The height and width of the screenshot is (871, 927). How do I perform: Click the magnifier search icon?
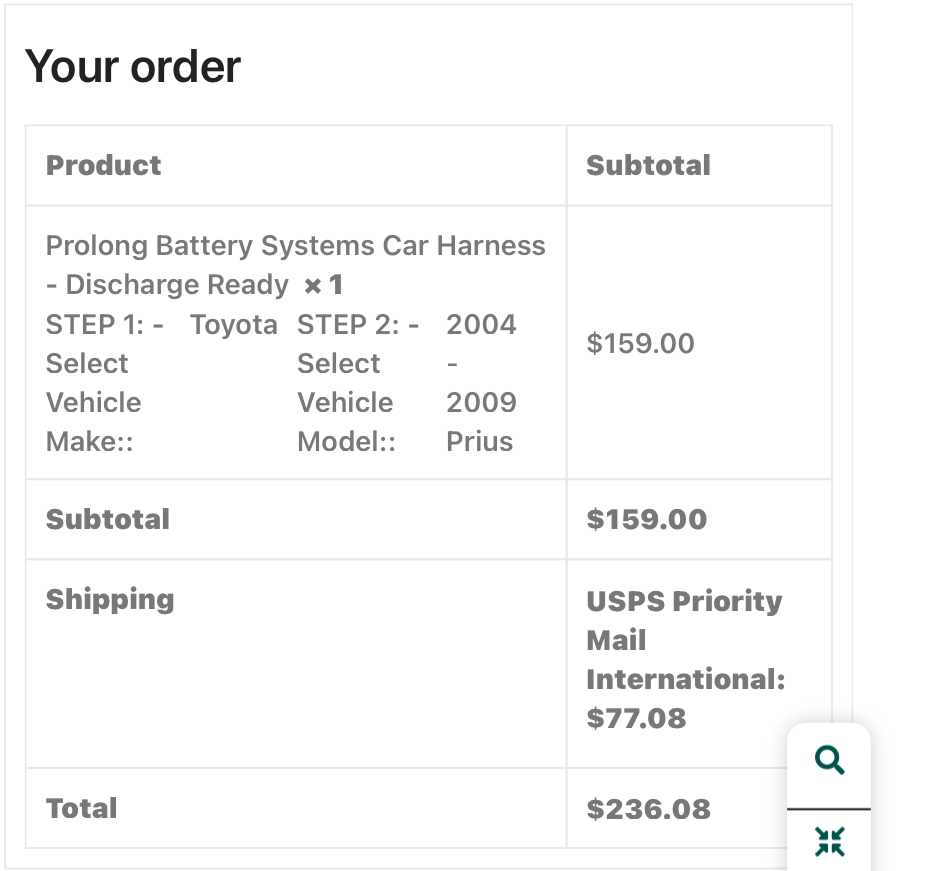pyautogui.click(x=829, y=760)
